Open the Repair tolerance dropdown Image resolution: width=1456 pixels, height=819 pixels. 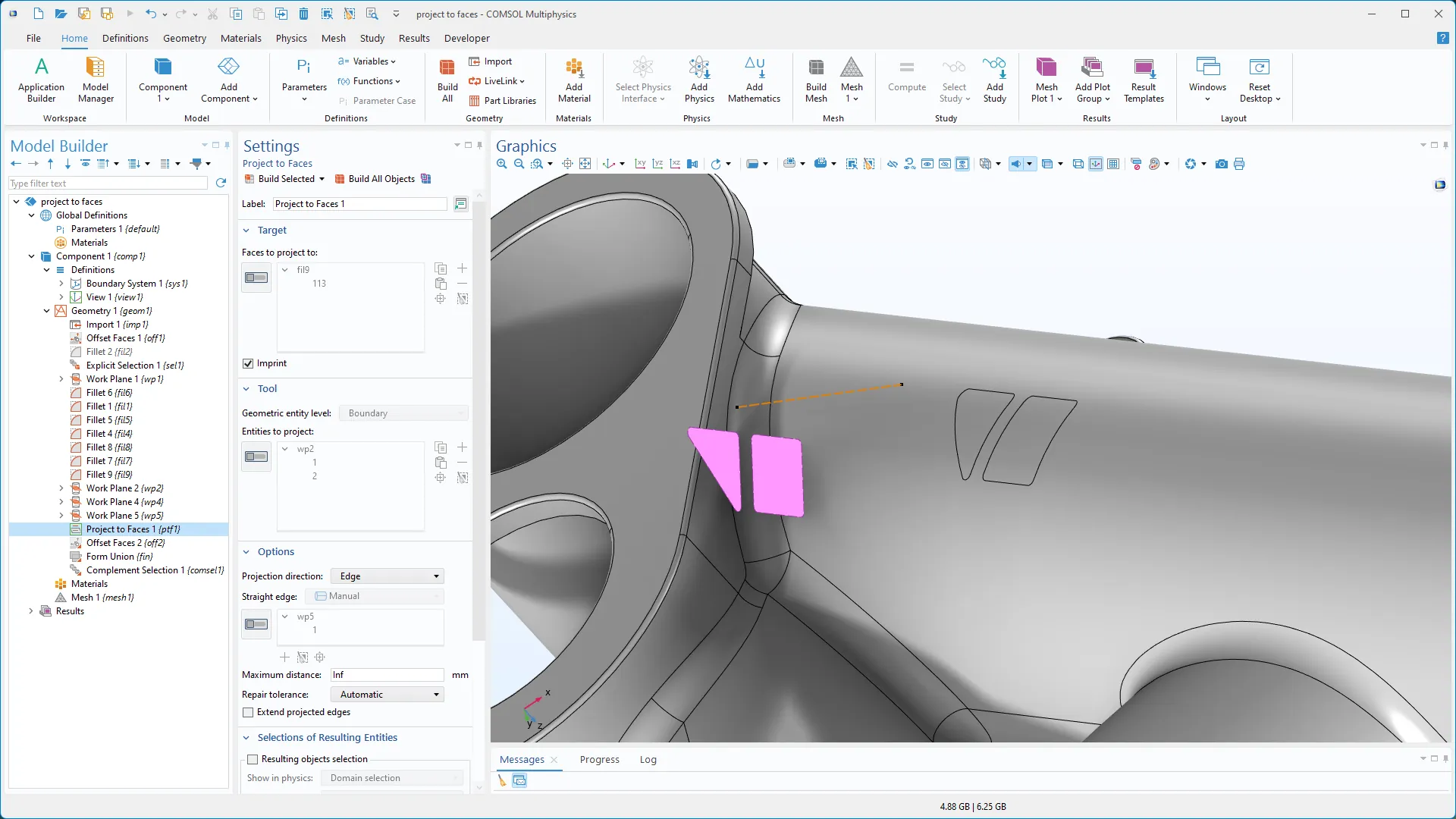coord(388,695)
